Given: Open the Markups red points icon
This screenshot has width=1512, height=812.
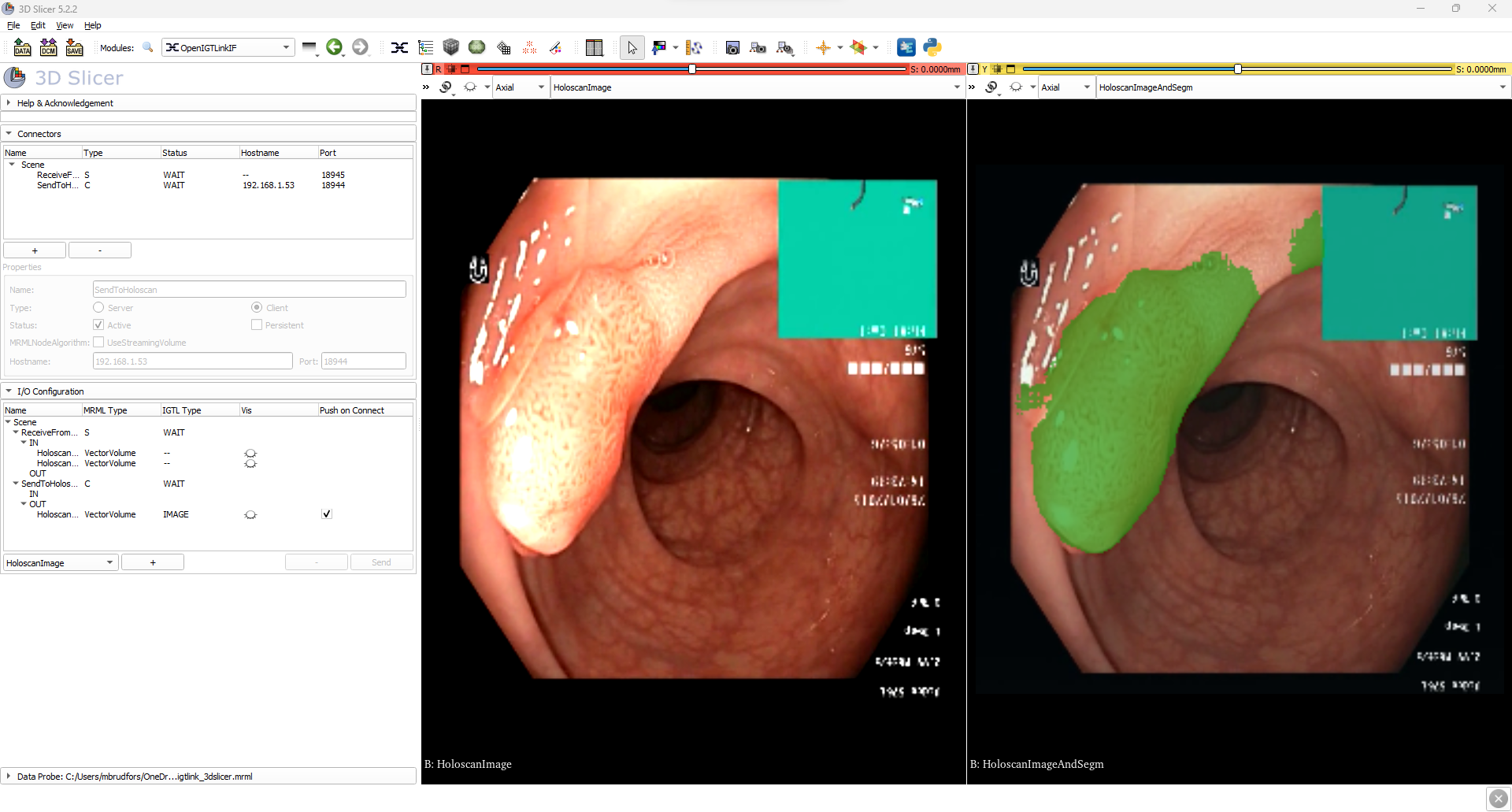Looking at the screenshot, I should coord(529,47).
